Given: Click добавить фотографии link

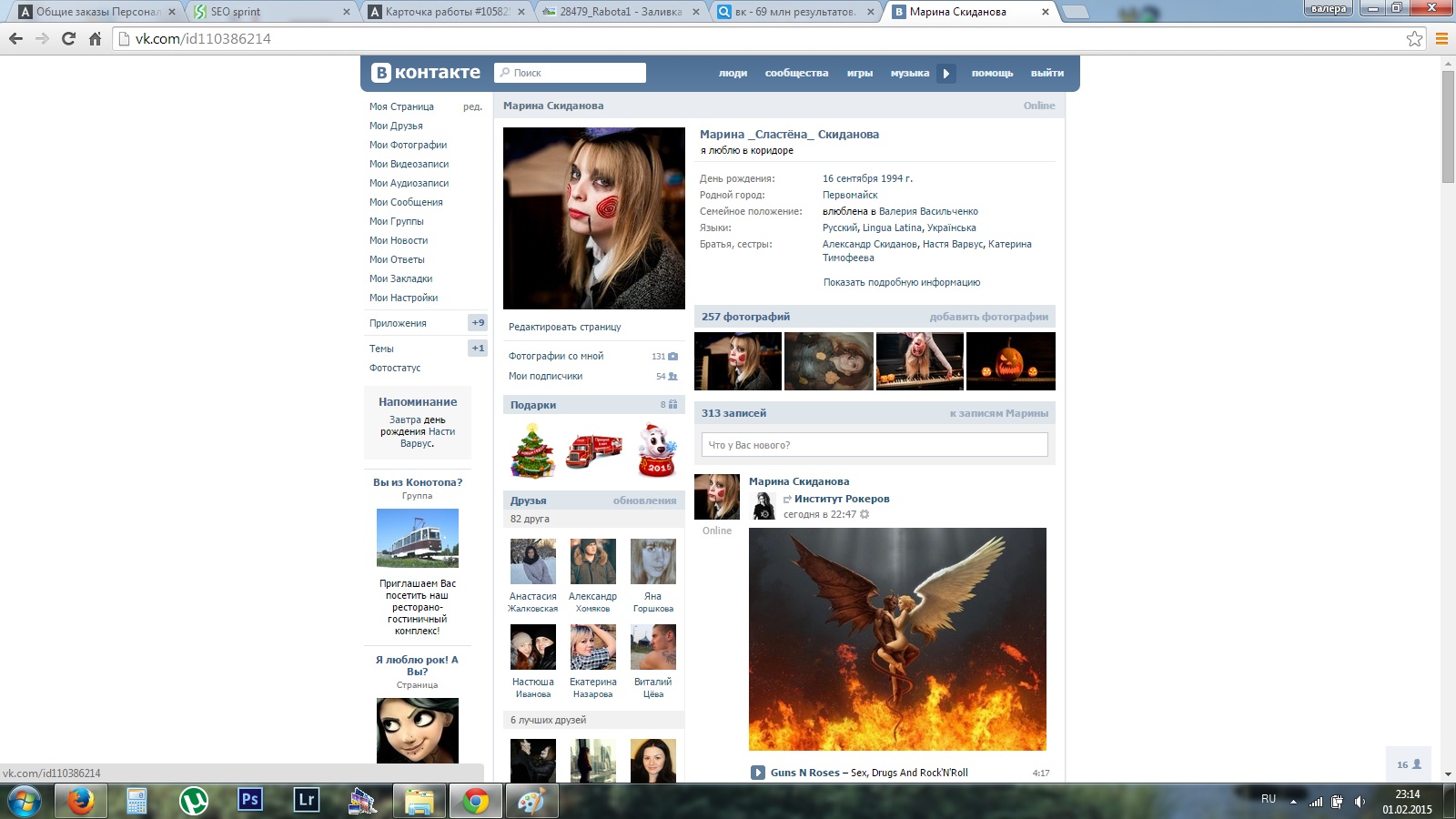Looking at the screenshot, I should tap(989, 317).
